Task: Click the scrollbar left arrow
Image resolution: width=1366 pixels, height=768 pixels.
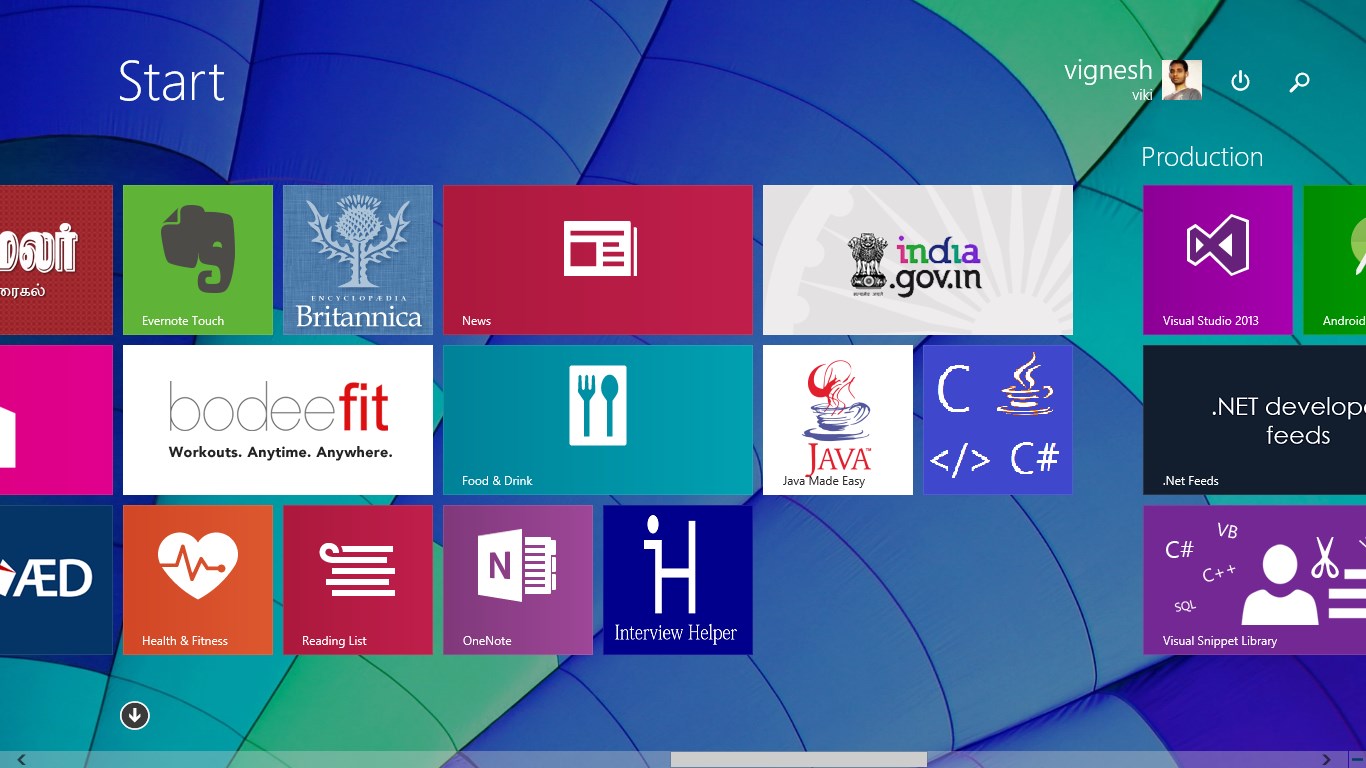Action: (x=21, y=760)
